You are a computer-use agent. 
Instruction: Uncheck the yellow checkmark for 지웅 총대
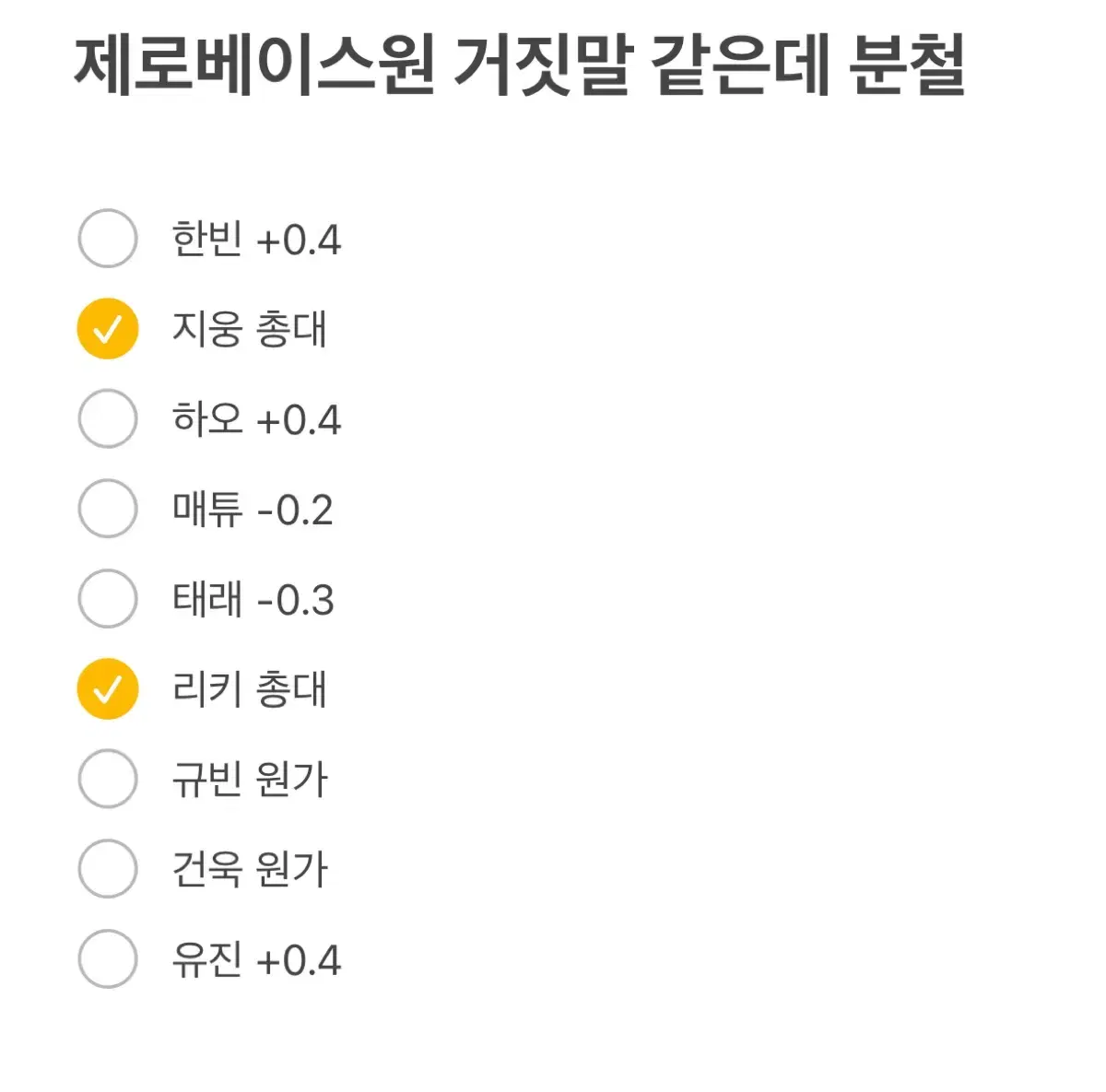click(108, 329)
